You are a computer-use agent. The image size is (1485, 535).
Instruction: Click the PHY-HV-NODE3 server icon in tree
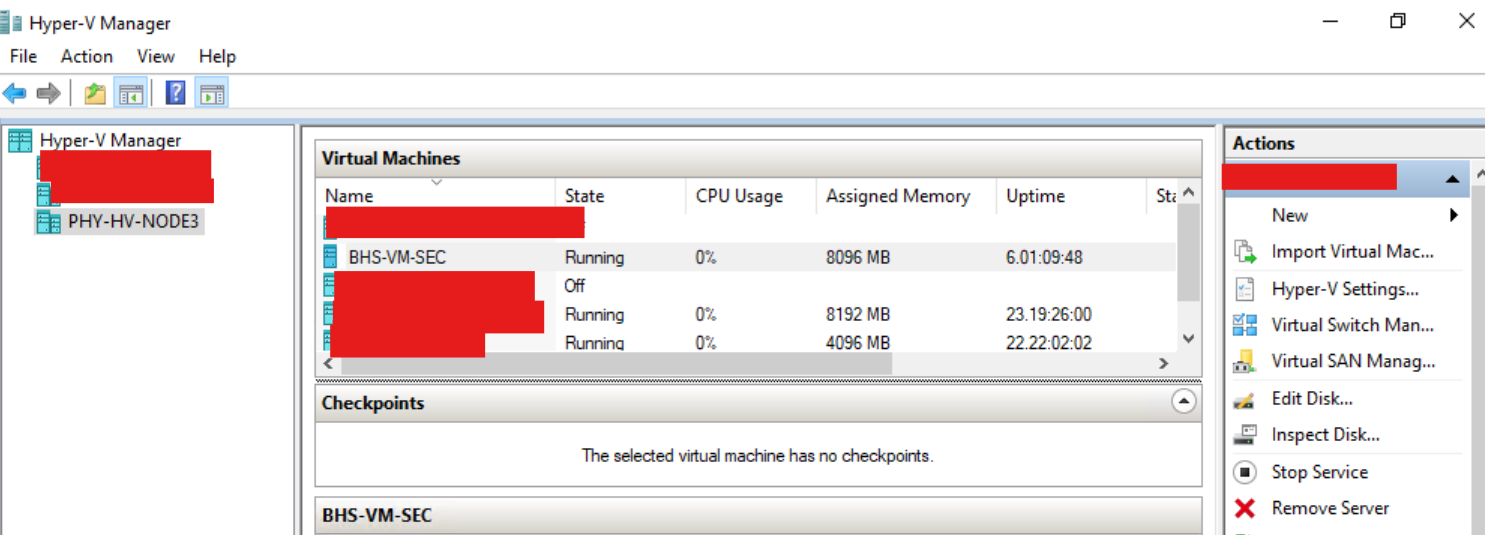click(x=49, y=222)
